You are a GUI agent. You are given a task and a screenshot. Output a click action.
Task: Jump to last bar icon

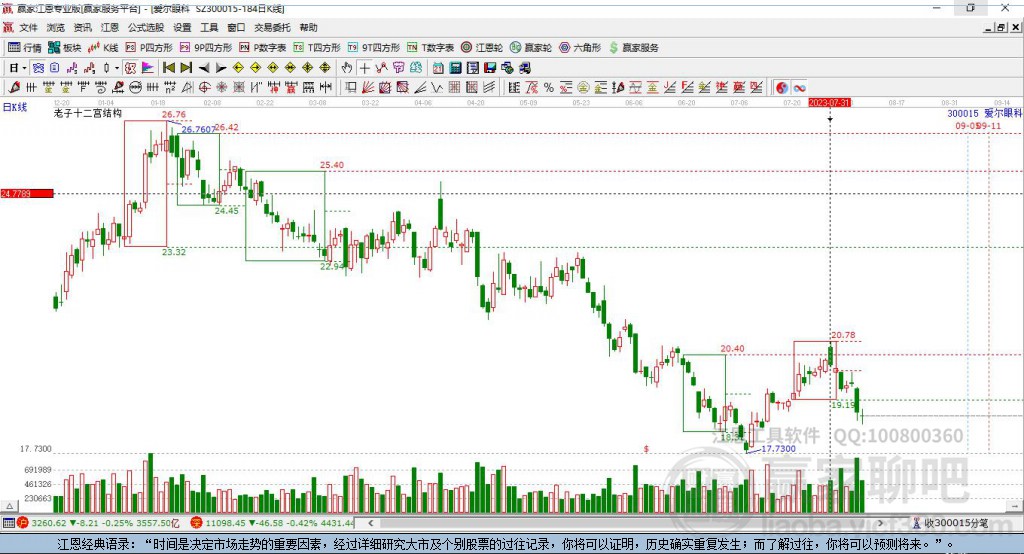(x=186, y=68)
